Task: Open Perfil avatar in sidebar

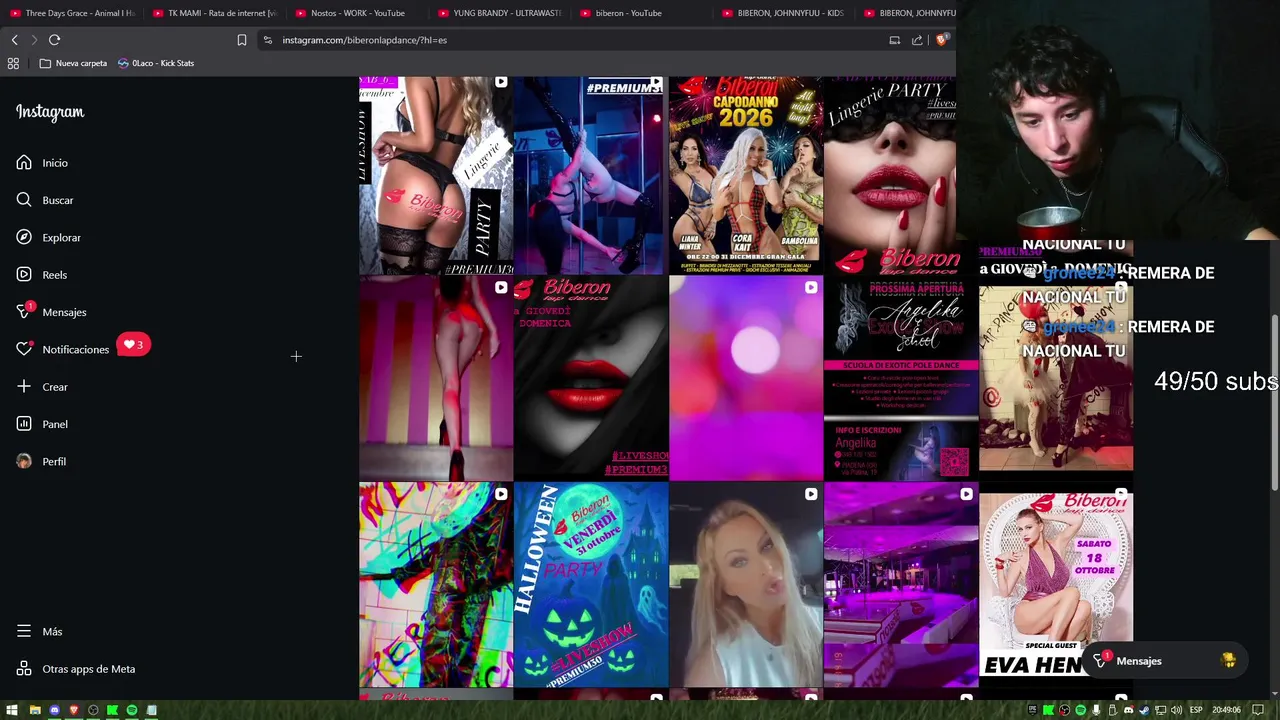Action: 24,461
